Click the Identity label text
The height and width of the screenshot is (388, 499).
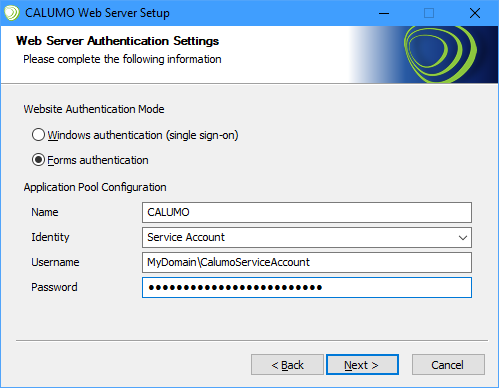[x=50, y=237]
